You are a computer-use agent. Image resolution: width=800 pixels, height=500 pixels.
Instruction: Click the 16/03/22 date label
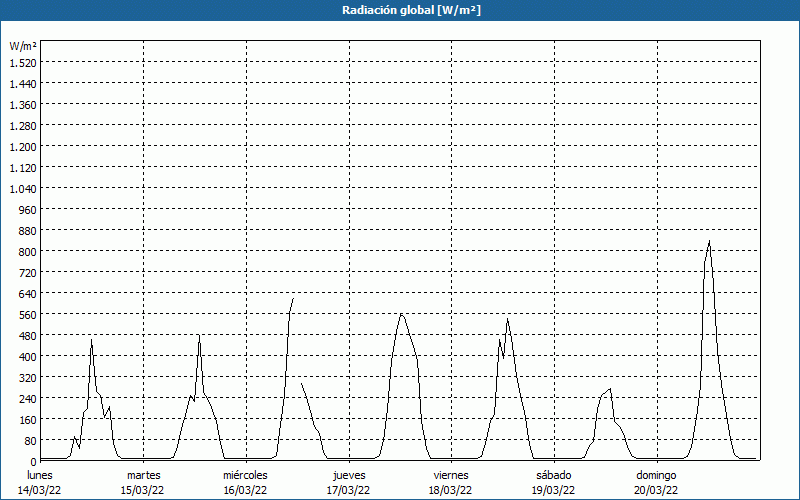(245, 490)
